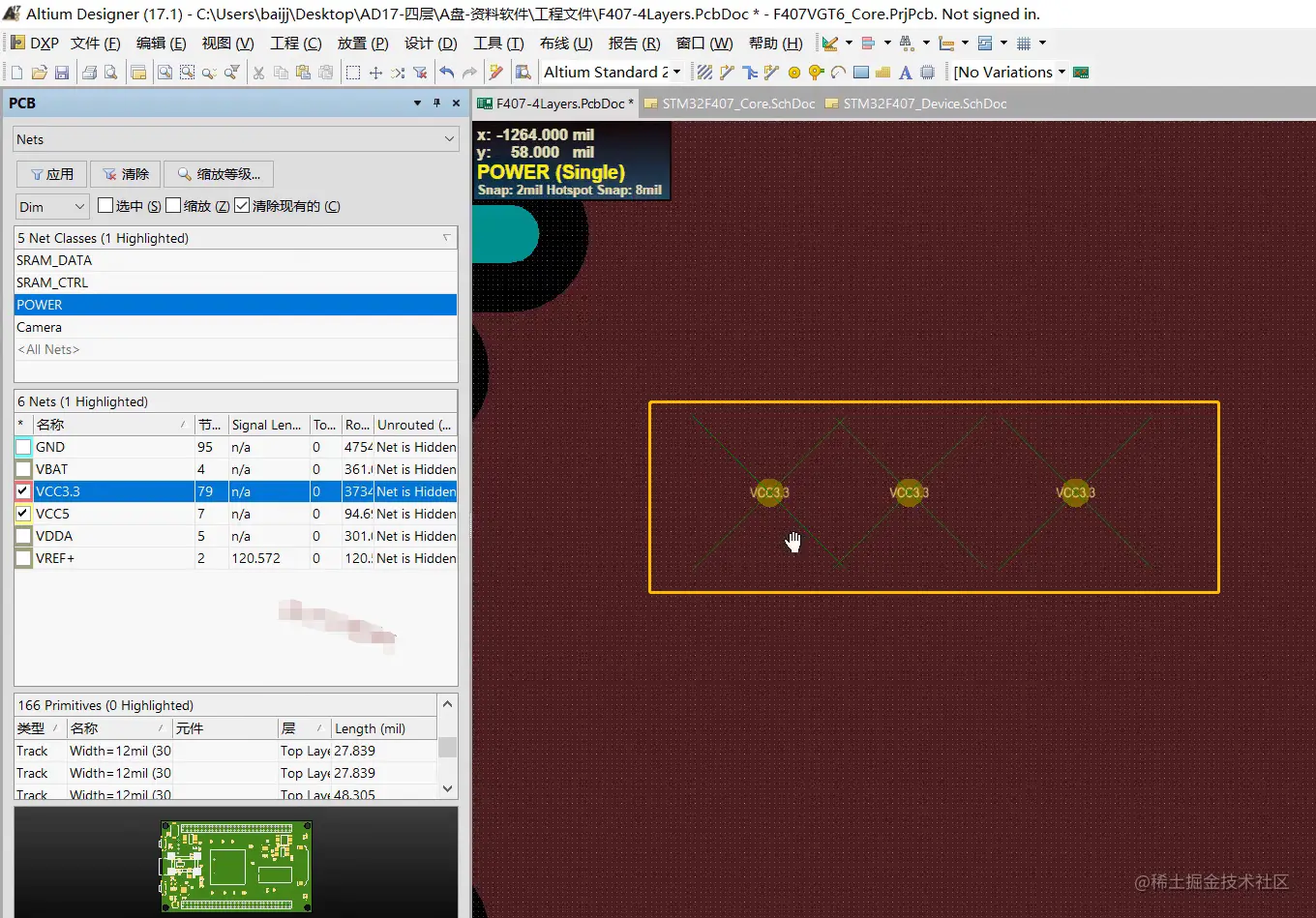Click the place pad icon
Viewport: 1316px width, 918px height.
[x=794, y=73]
